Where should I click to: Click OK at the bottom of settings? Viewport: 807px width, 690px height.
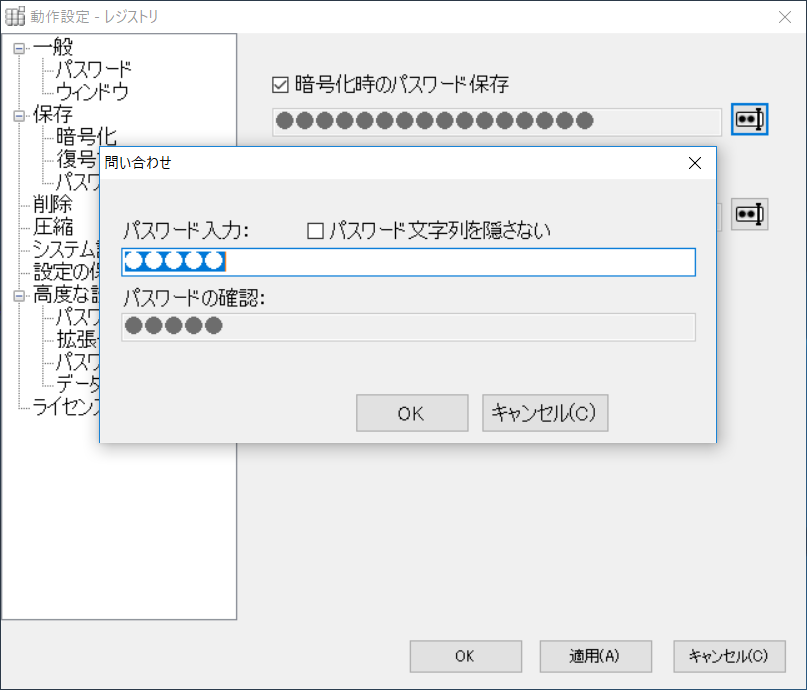click(x=465, y=656)
